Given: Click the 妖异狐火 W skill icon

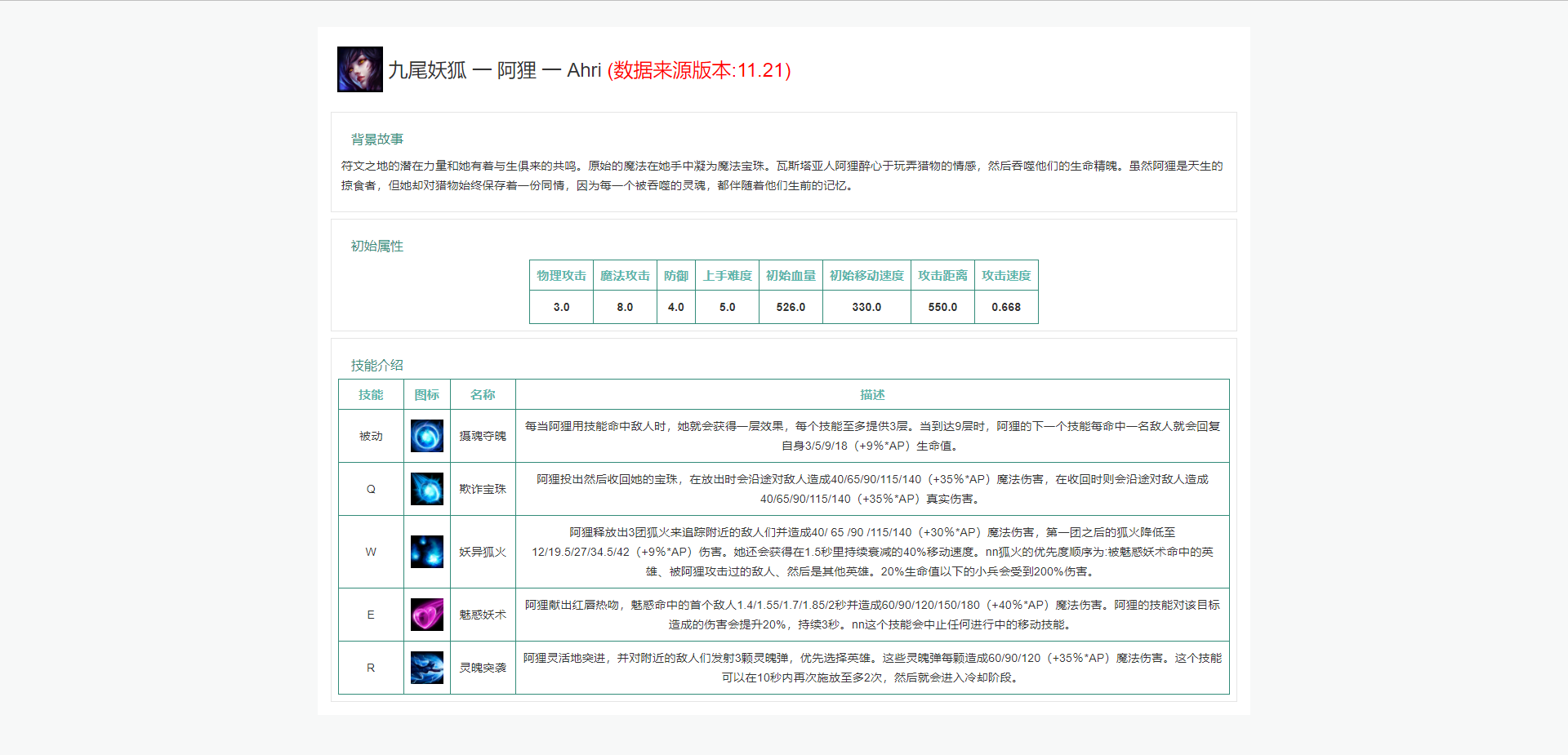Looking at the screenshot, I should coord(427,552).
